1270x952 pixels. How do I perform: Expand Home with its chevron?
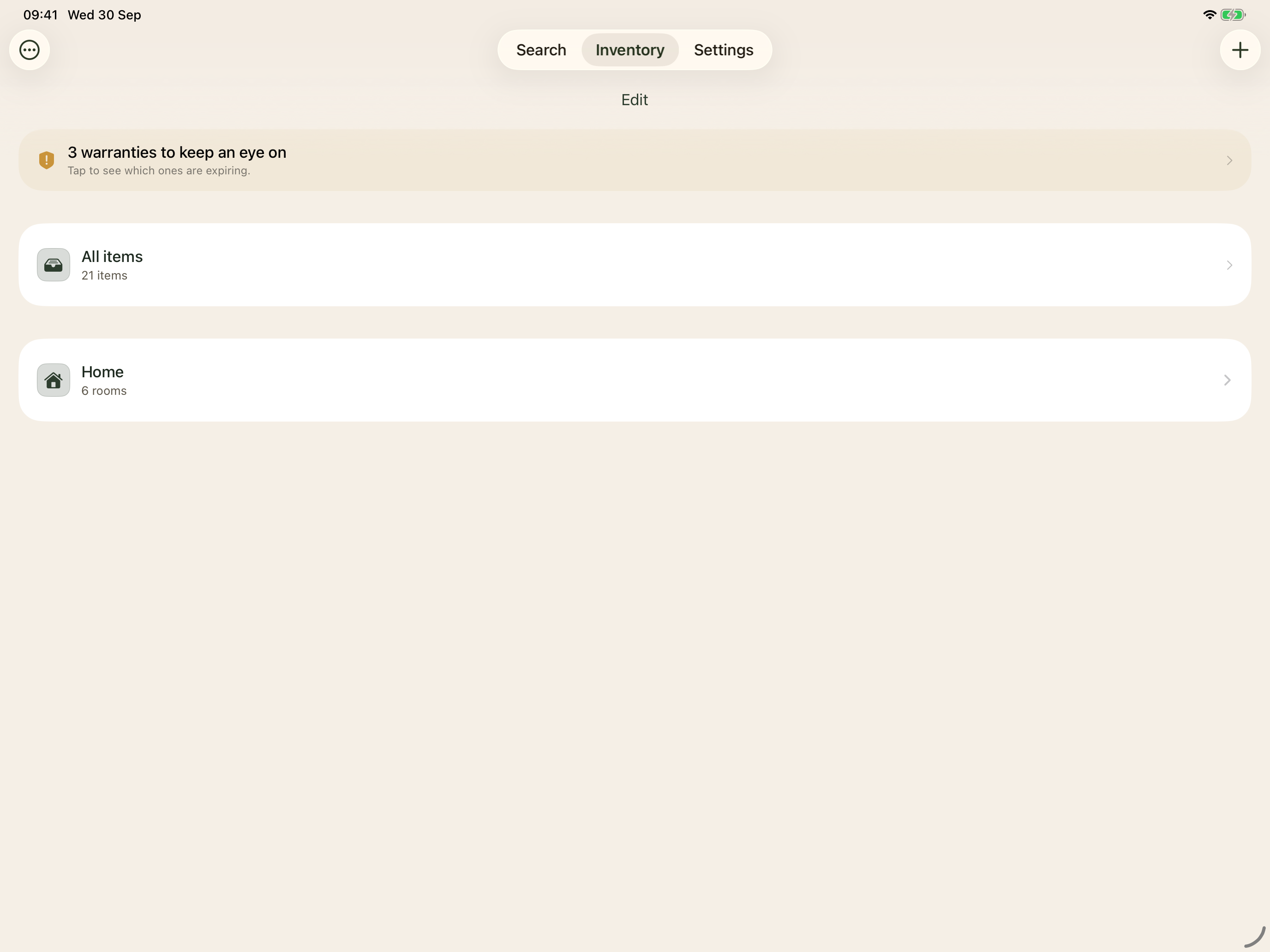click(1227, 381)
